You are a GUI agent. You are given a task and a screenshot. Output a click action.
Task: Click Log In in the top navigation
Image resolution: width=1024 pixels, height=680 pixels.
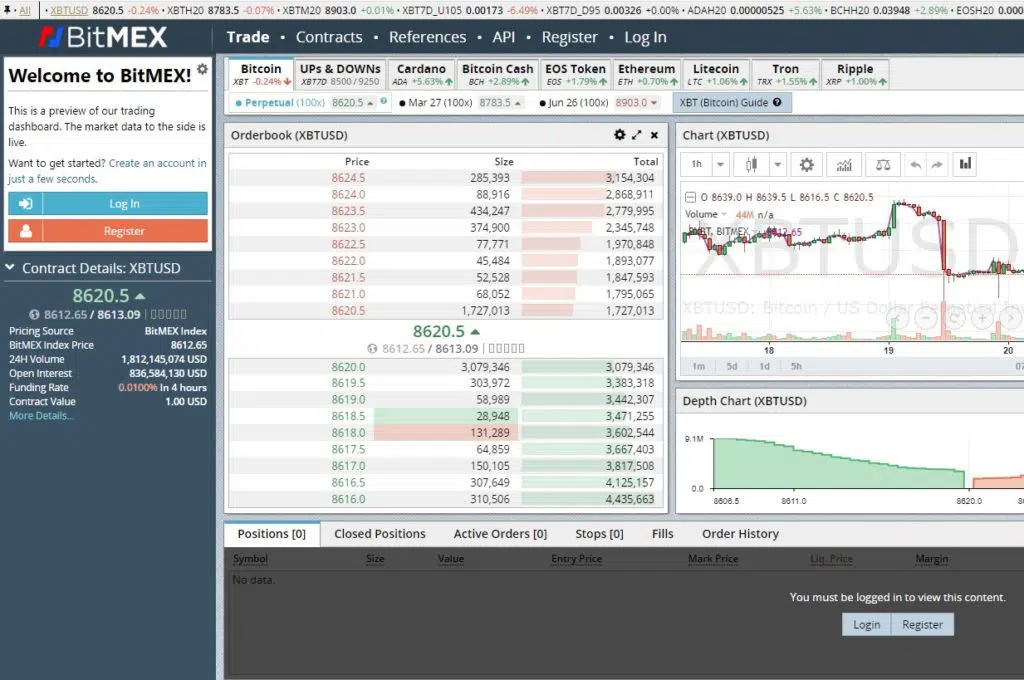click(645, 37)
